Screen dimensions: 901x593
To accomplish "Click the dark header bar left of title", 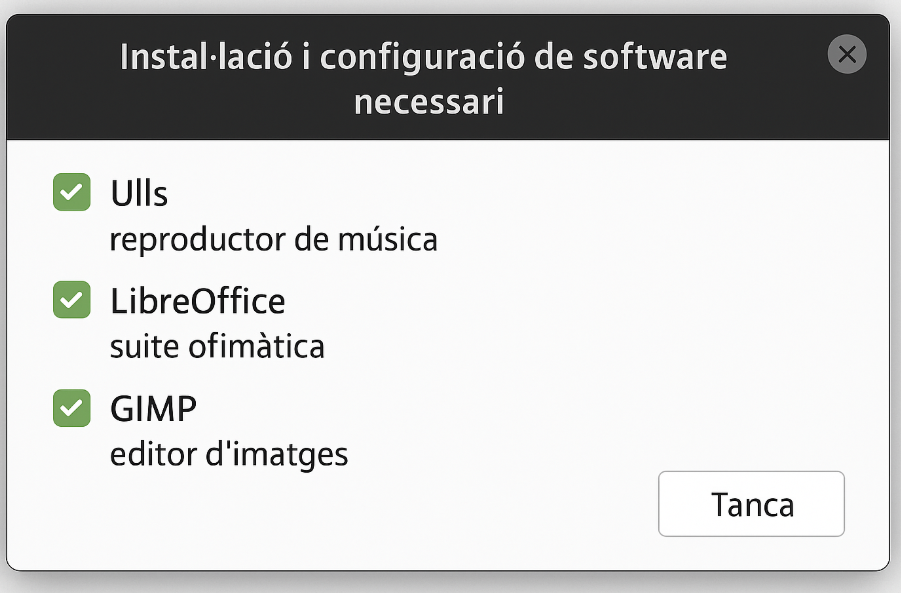I will [x=60, y=78].
